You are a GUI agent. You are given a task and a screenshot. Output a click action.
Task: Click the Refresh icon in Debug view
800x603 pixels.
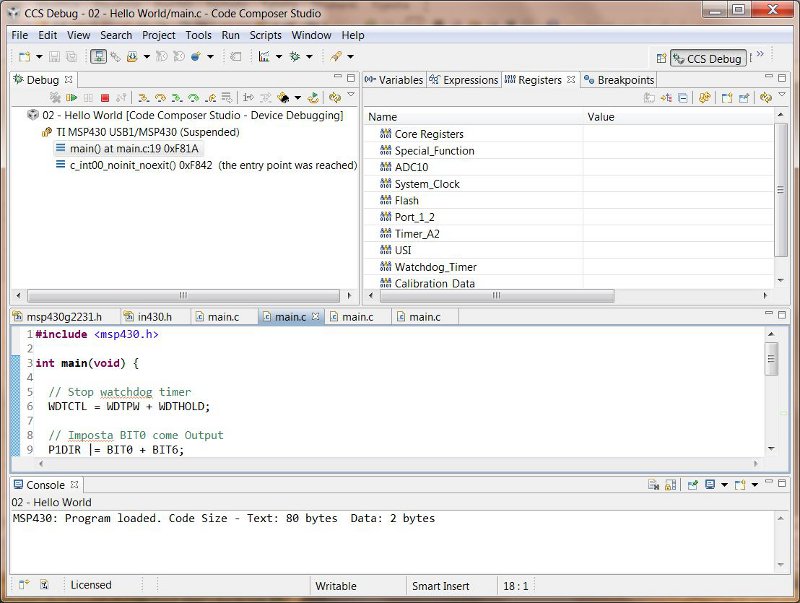(x=335, y=97)
